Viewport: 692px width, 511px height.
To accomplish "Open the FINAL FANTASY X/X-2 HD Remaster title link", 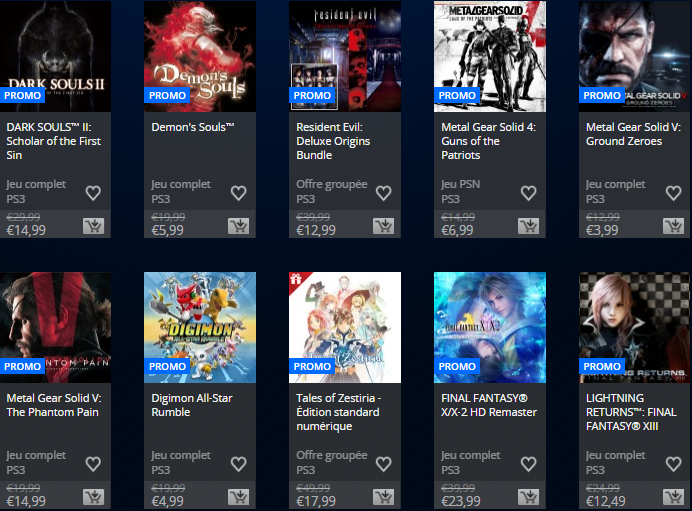I will coord(489,405).
